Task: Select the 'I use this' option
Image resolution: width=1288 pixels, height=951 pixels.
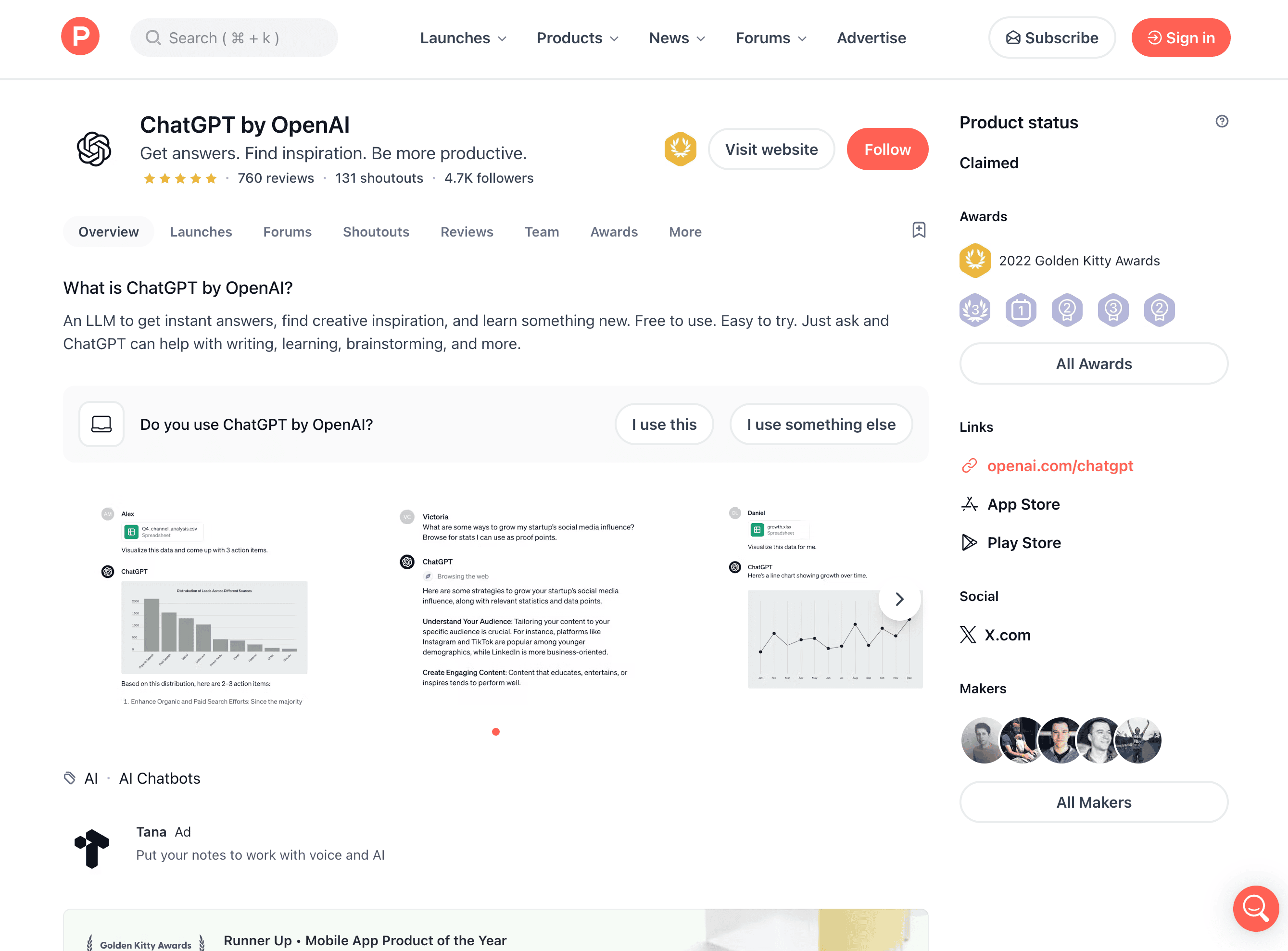Action: [x=664, y=424]
